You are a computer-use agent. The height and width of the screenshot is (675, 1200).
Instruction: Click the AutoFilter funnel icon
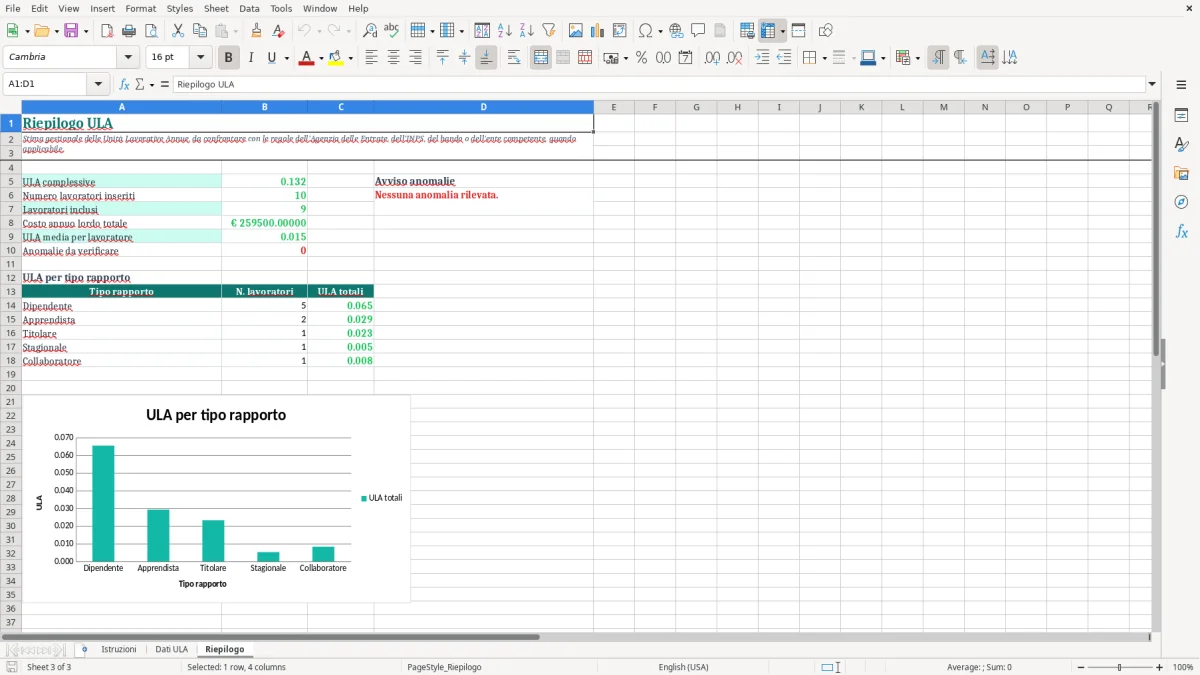point(548,31)
